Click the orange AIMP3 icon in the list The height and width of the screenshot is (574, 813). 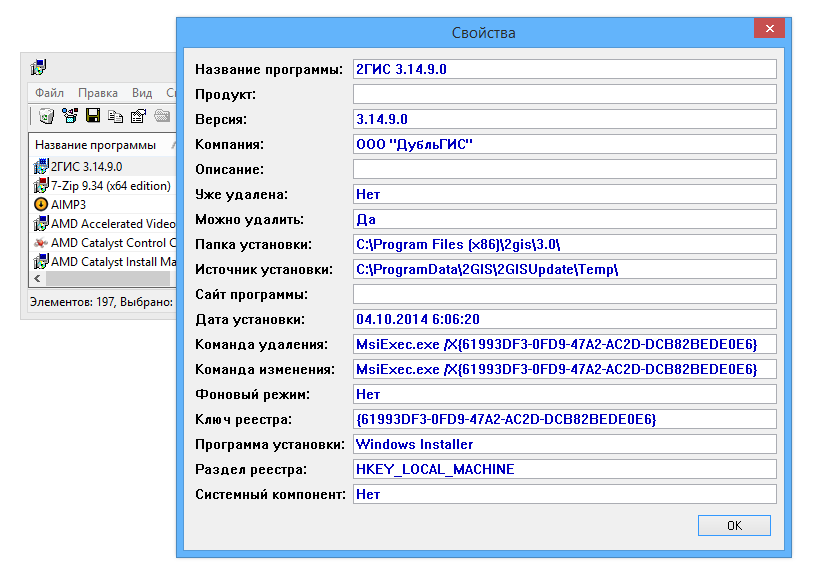(41, 204)
